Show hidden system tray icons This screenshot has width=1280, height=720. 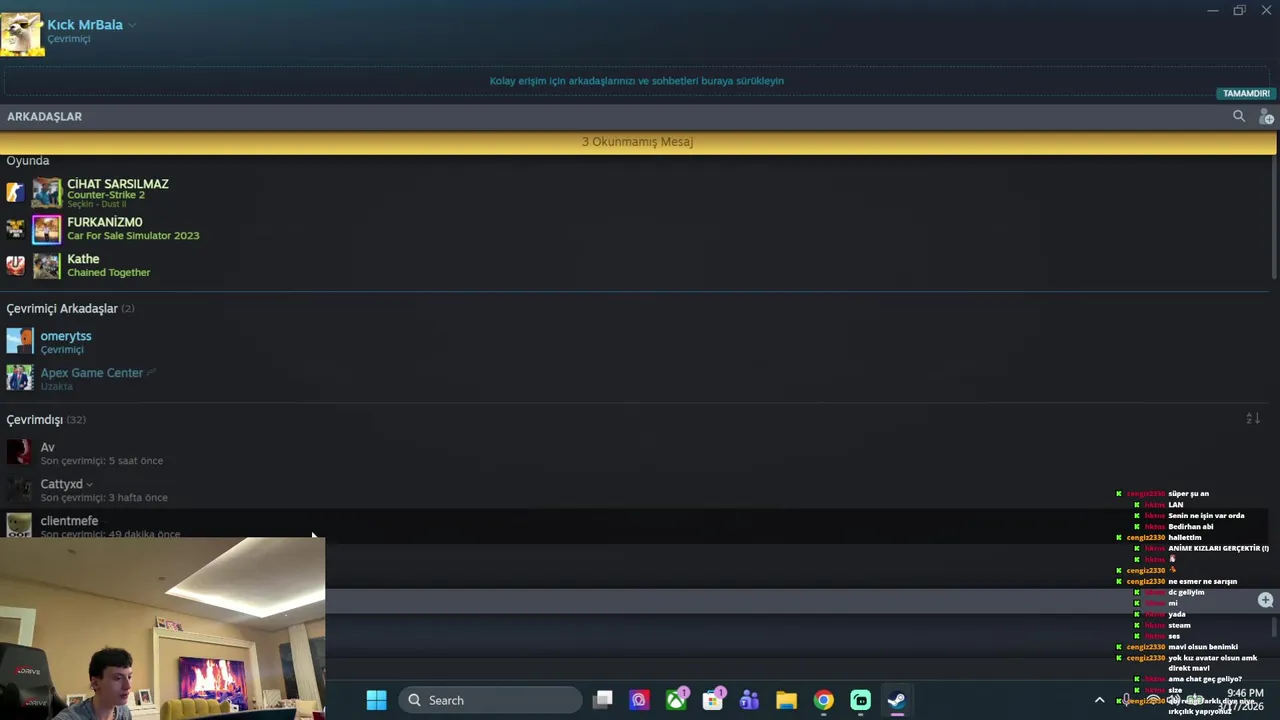tap(1100, 700)
